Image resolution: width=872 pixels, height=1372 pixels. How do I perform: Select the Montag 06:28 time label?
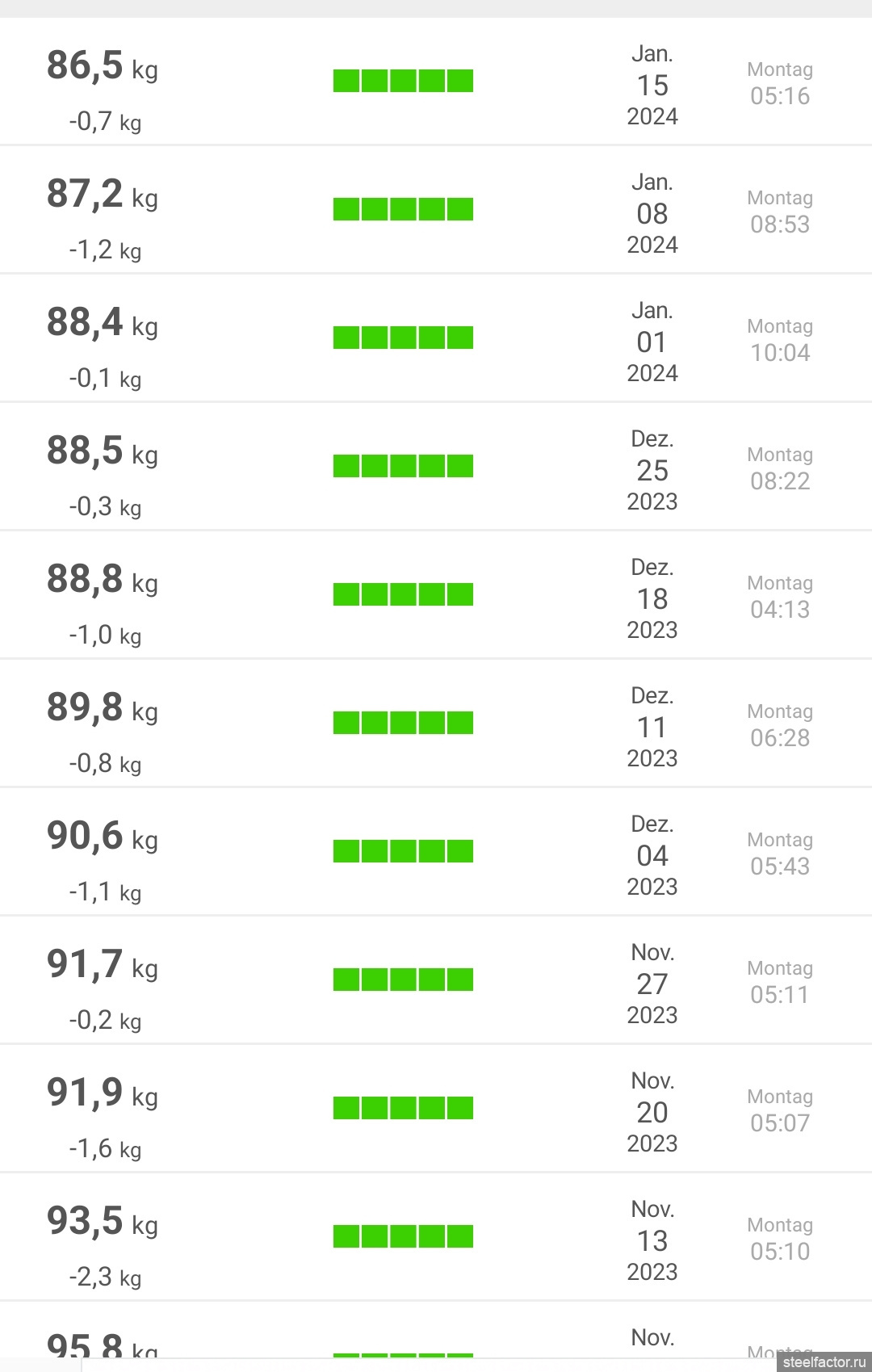[x=780, y=725]
